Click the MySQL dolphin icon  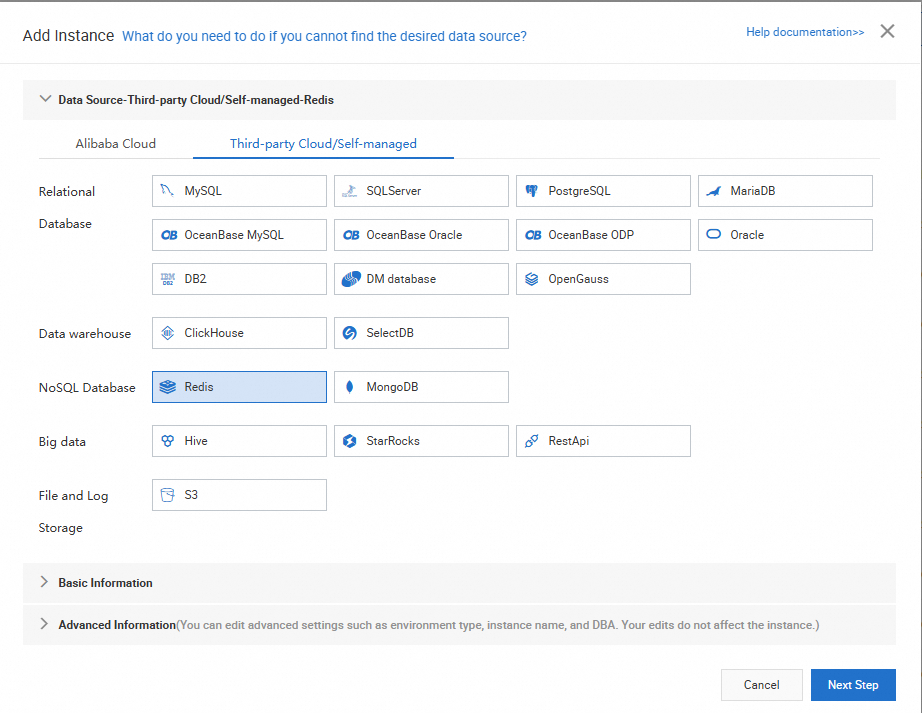pos(168,190)
